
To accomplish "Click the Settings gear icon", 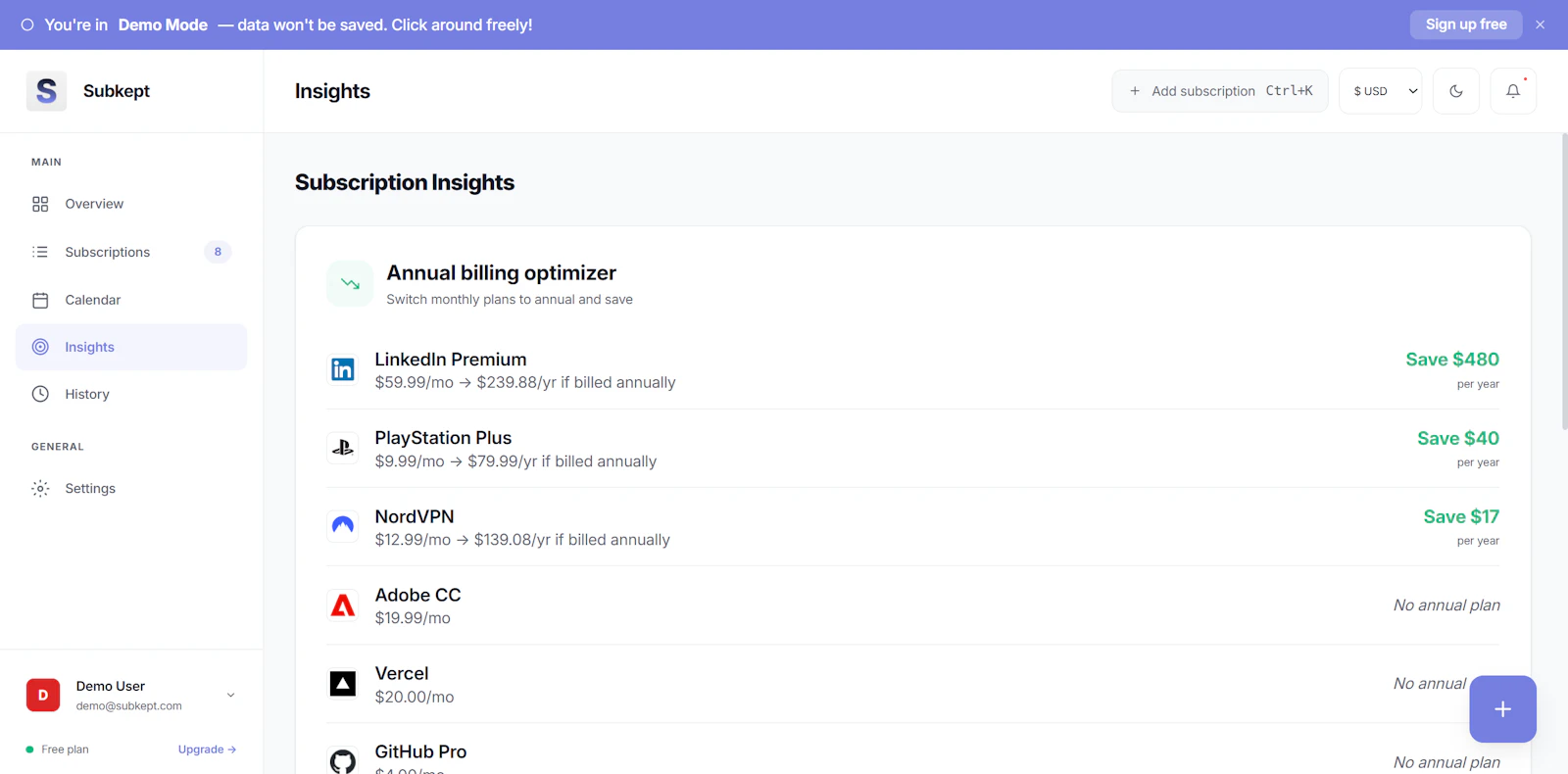I will (x=40, y=488).
